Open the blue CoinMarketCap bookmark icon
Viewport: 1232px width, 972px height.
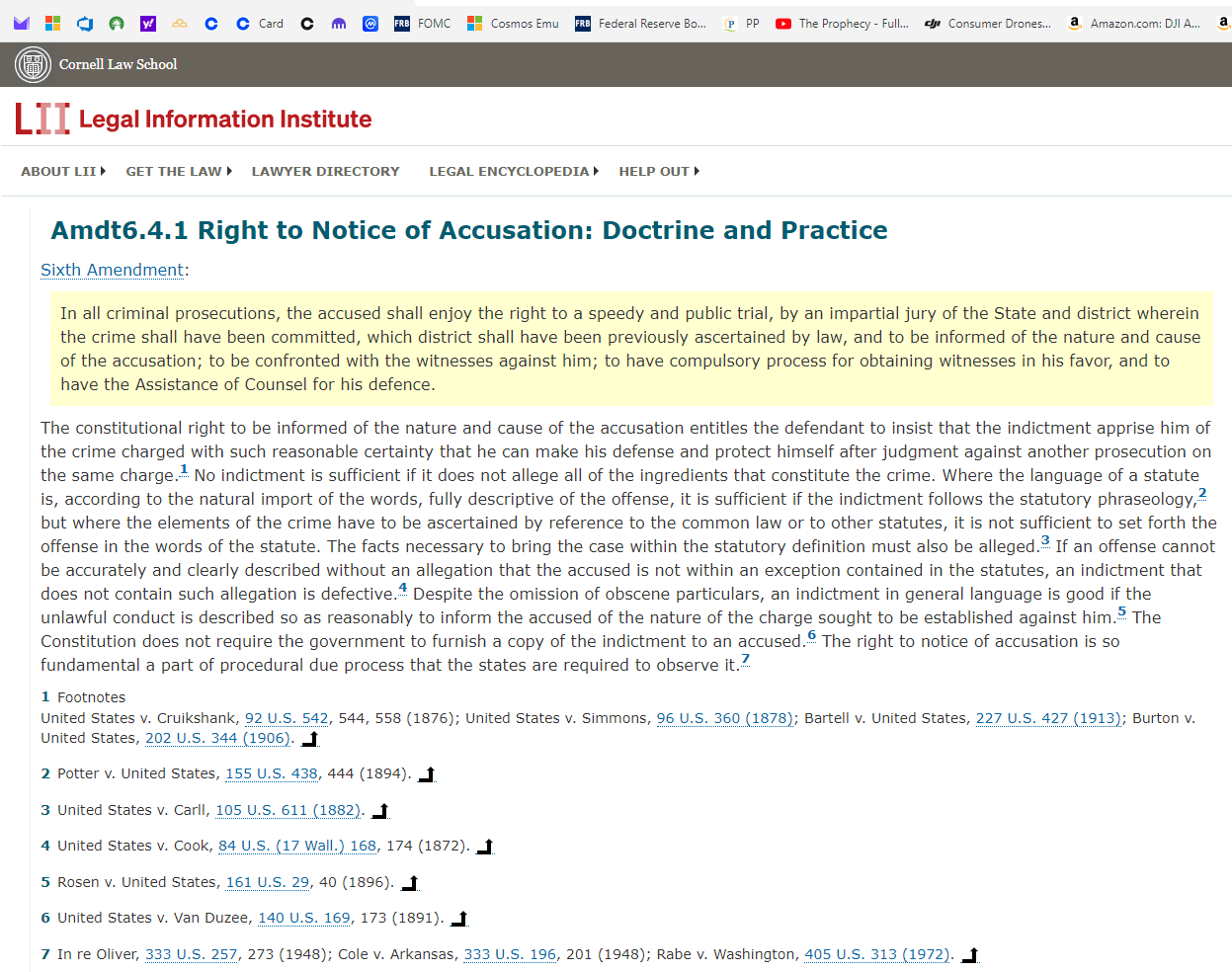(x=370, y=24)
